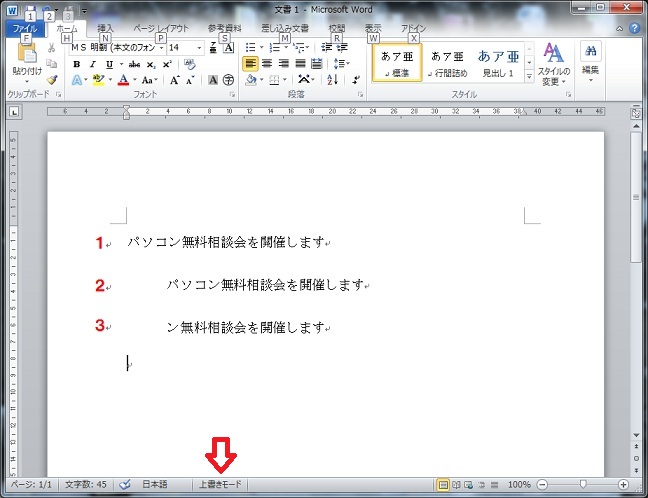
Task: Apply Text Effects glowing A icon
Action: [77, 80]
